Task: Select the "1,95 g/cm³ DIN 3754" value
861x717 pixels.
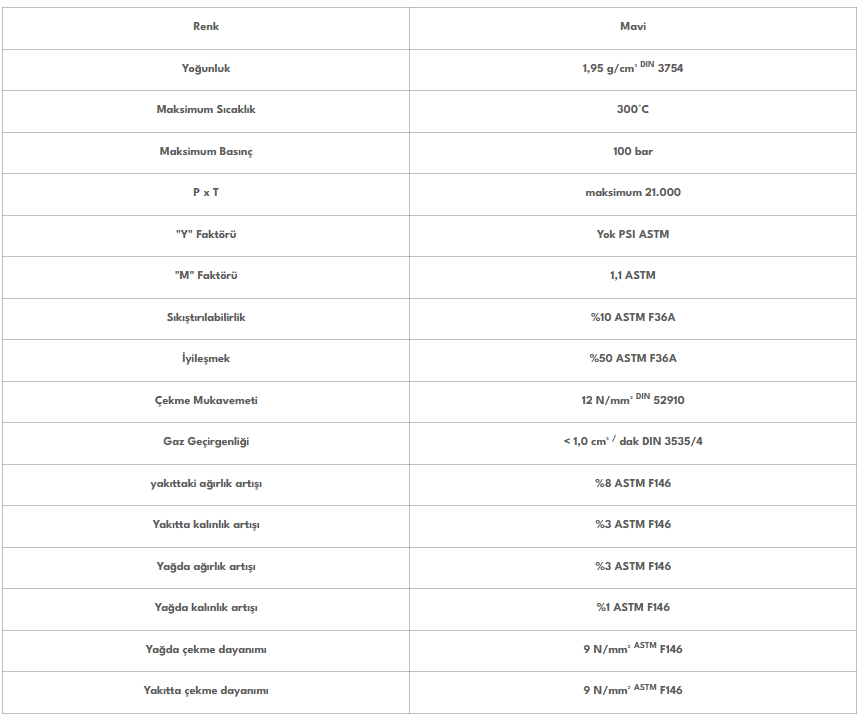Action: [633, 69]
